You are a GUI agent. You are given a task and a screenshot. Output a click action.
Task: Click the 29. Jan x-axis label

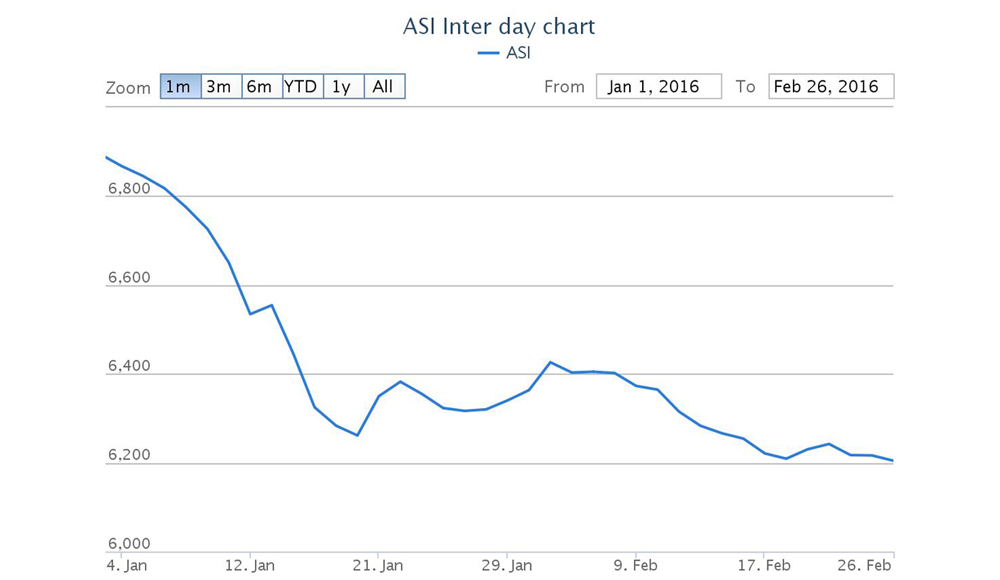point(507,566)
